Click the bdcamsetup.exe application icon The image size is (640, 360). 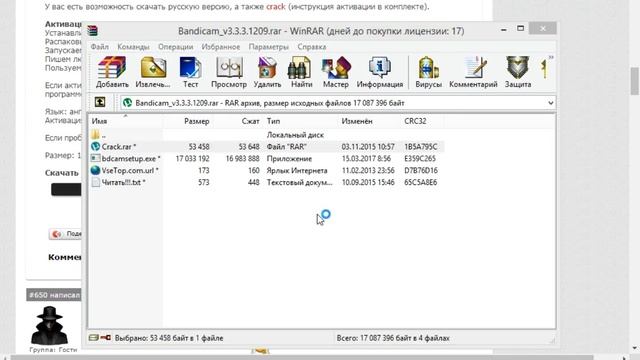pyautogui.click(x=96, y=158)
